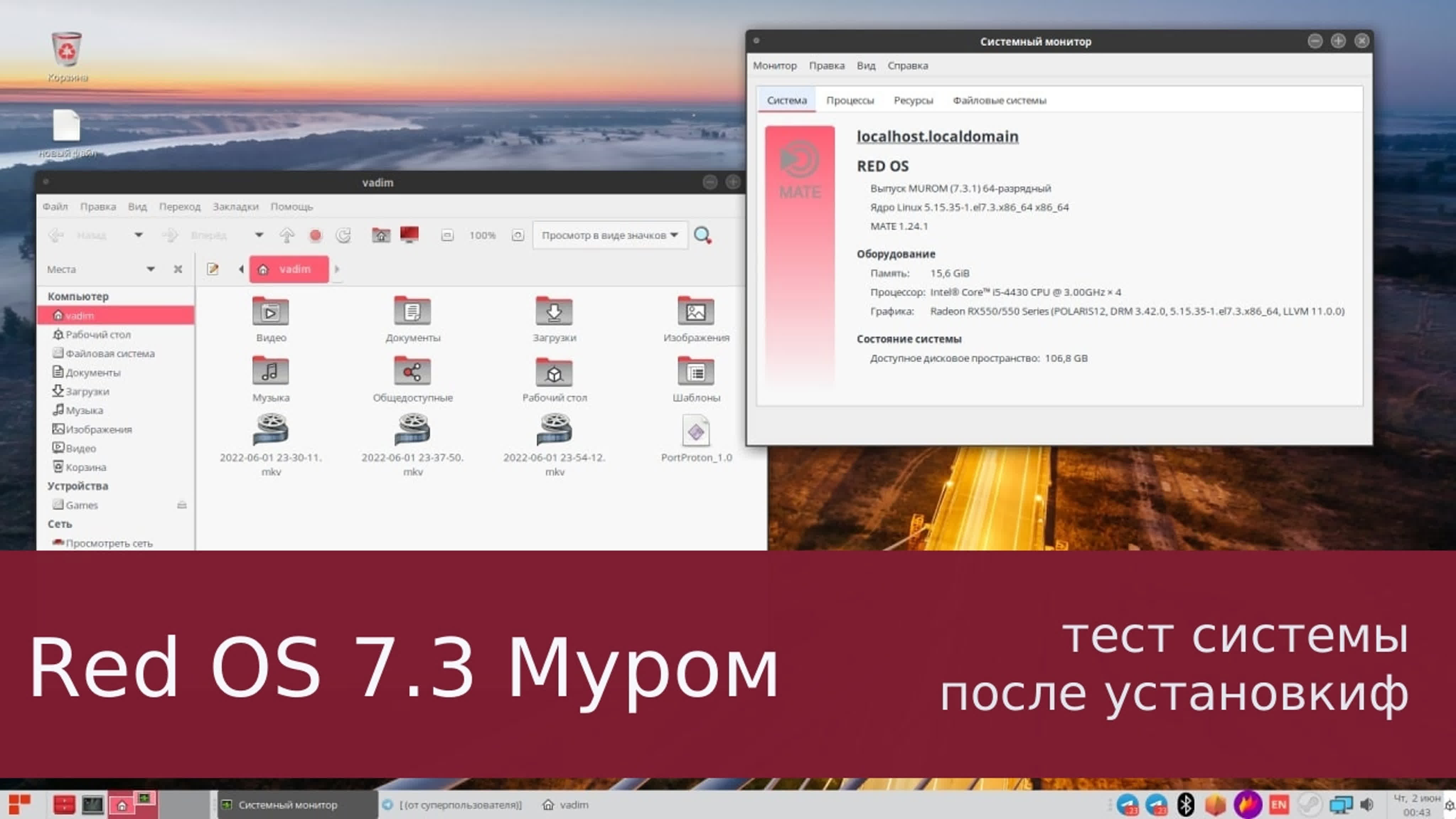The image size is (1456, 819).
Task: Click the Reload toolbar icon
Action: [344, 235]
